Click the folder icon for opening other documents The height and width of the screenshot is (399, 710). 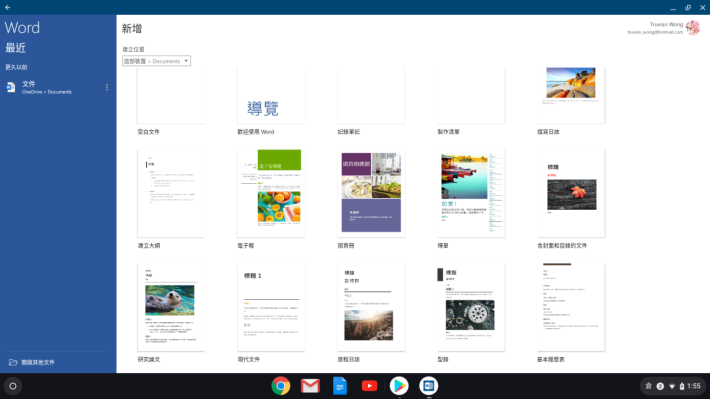13,362
